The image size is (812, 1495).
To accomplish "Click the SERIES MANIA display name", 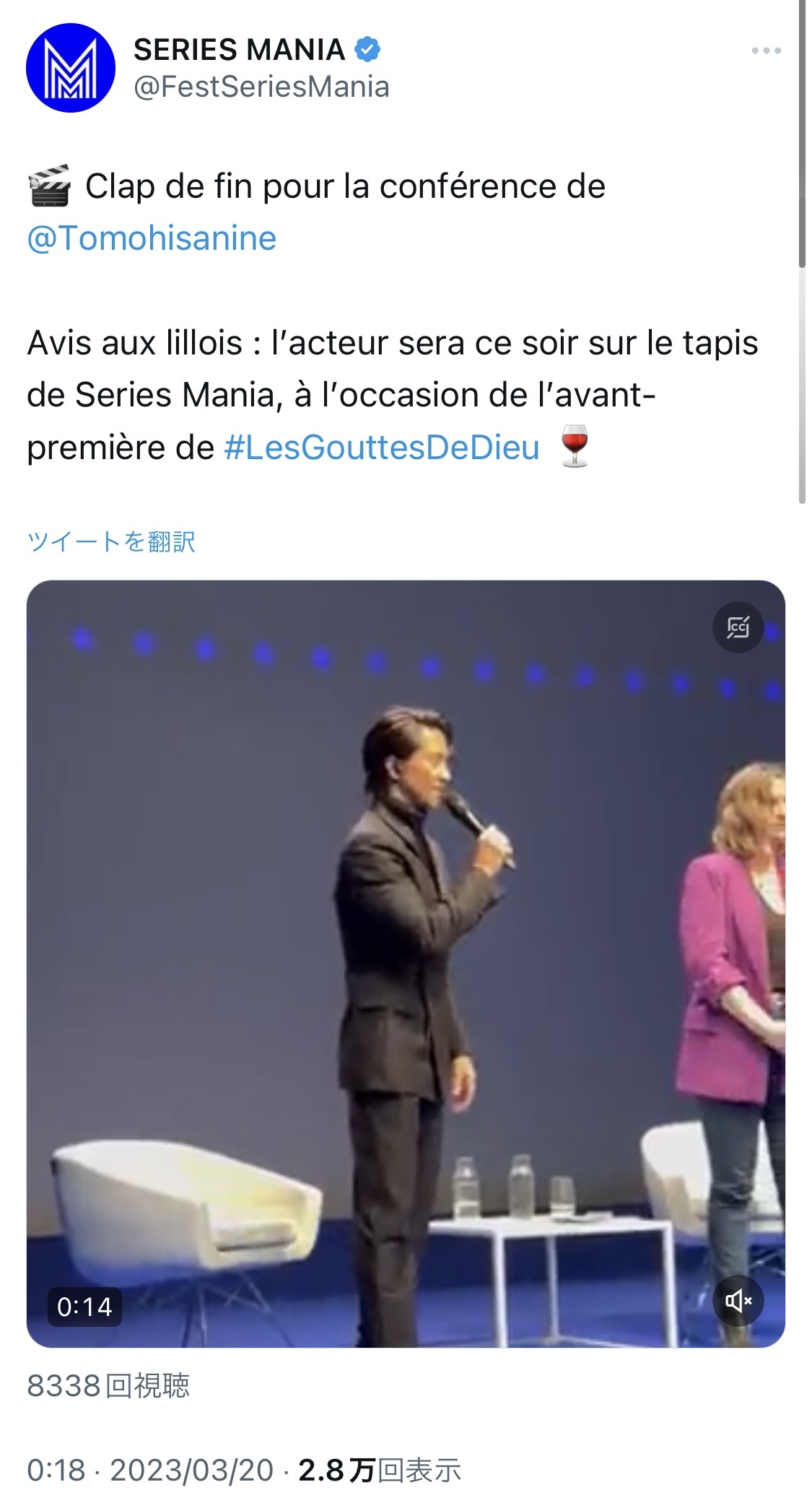I will tap(239, 50).
